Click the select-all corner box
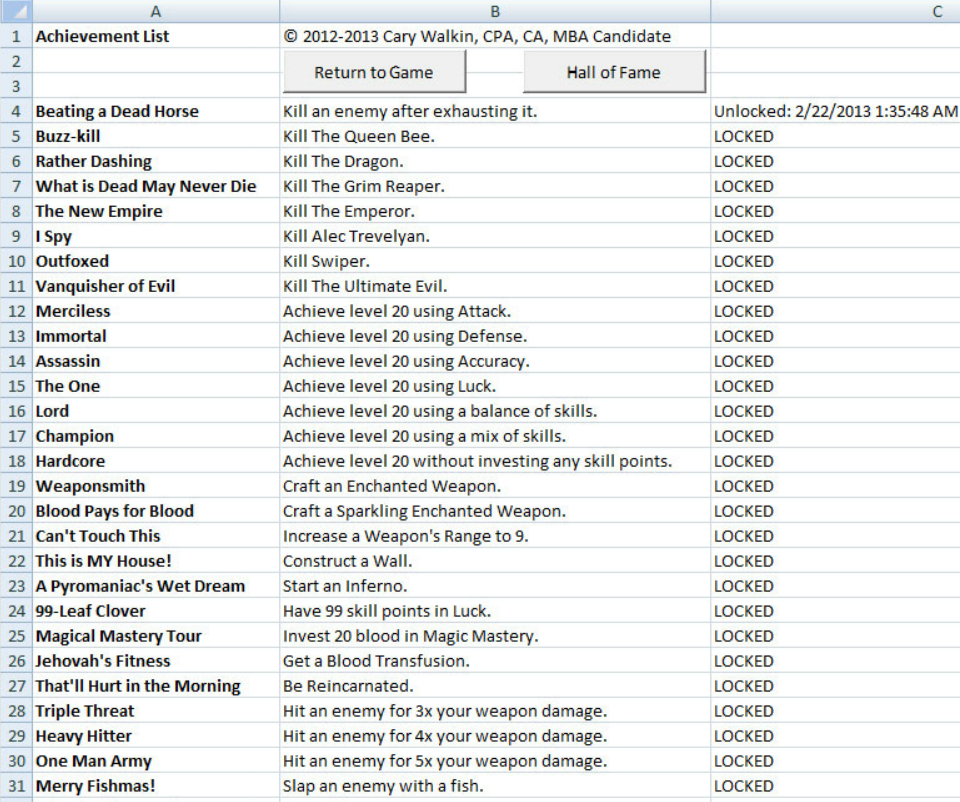This screenshot has width=960, height=802. tap(15, 11)
